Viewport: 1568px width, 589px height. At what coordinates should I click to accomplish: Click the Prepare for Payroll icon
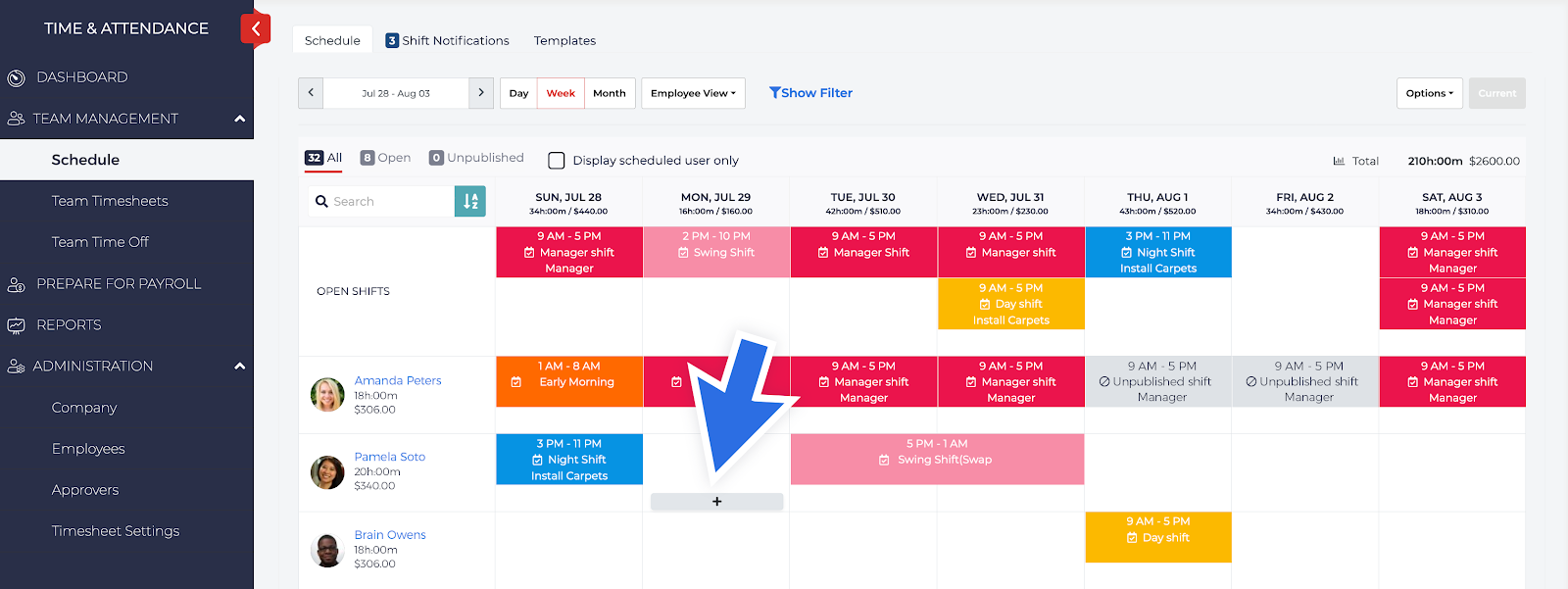pyautogui.click(x=16, y=284)
